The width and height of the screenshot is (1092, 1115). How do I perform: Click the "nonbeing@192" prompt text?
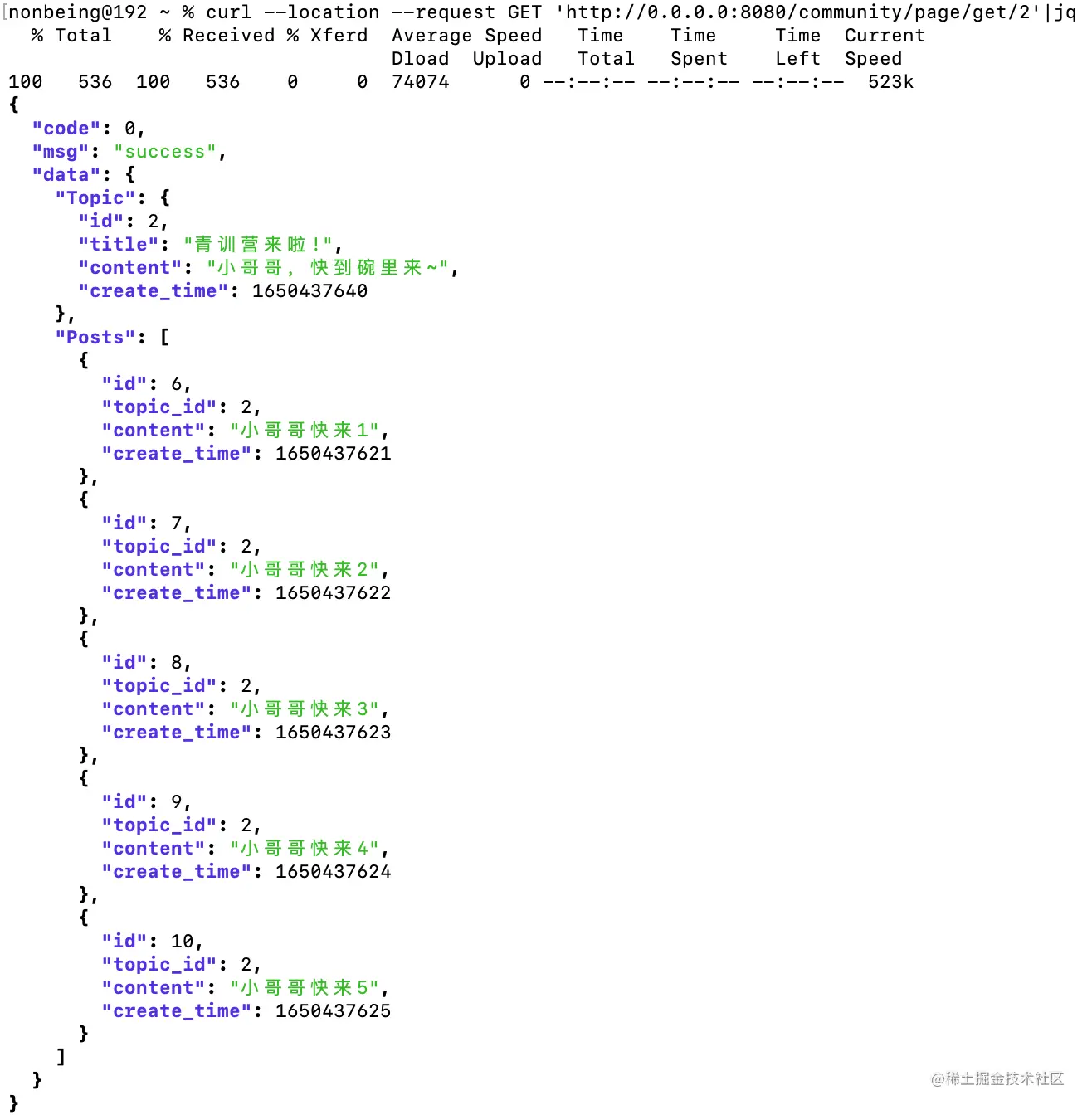click(78, 12)
